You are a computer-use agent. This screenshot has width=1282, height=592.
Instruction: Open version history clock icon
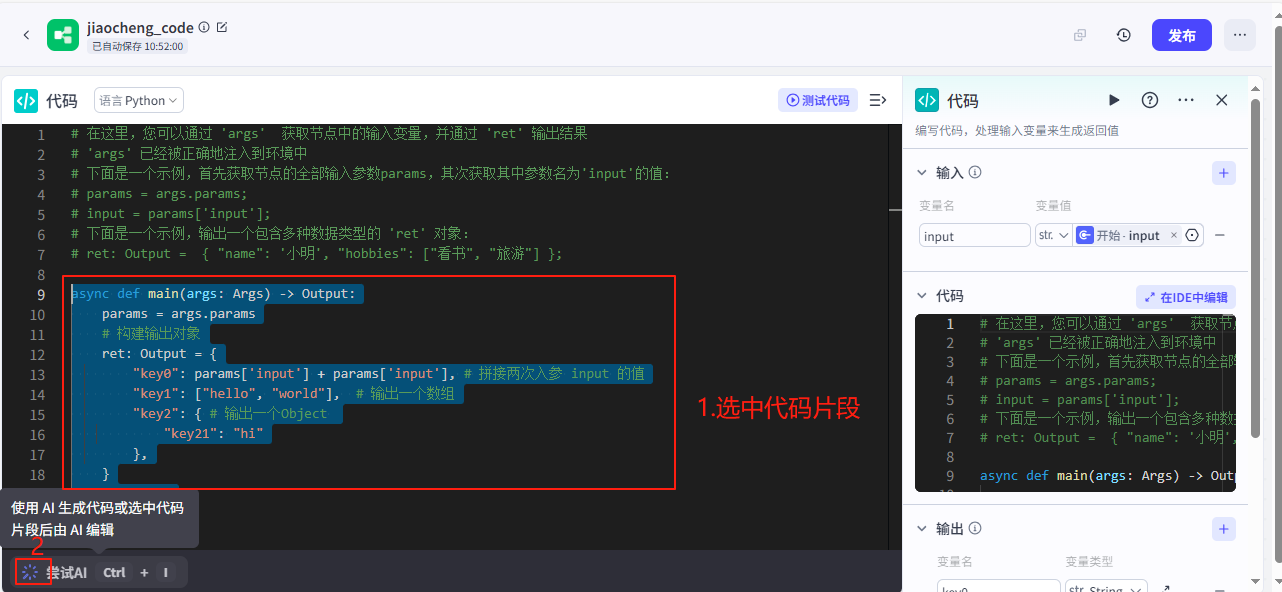1124,35
